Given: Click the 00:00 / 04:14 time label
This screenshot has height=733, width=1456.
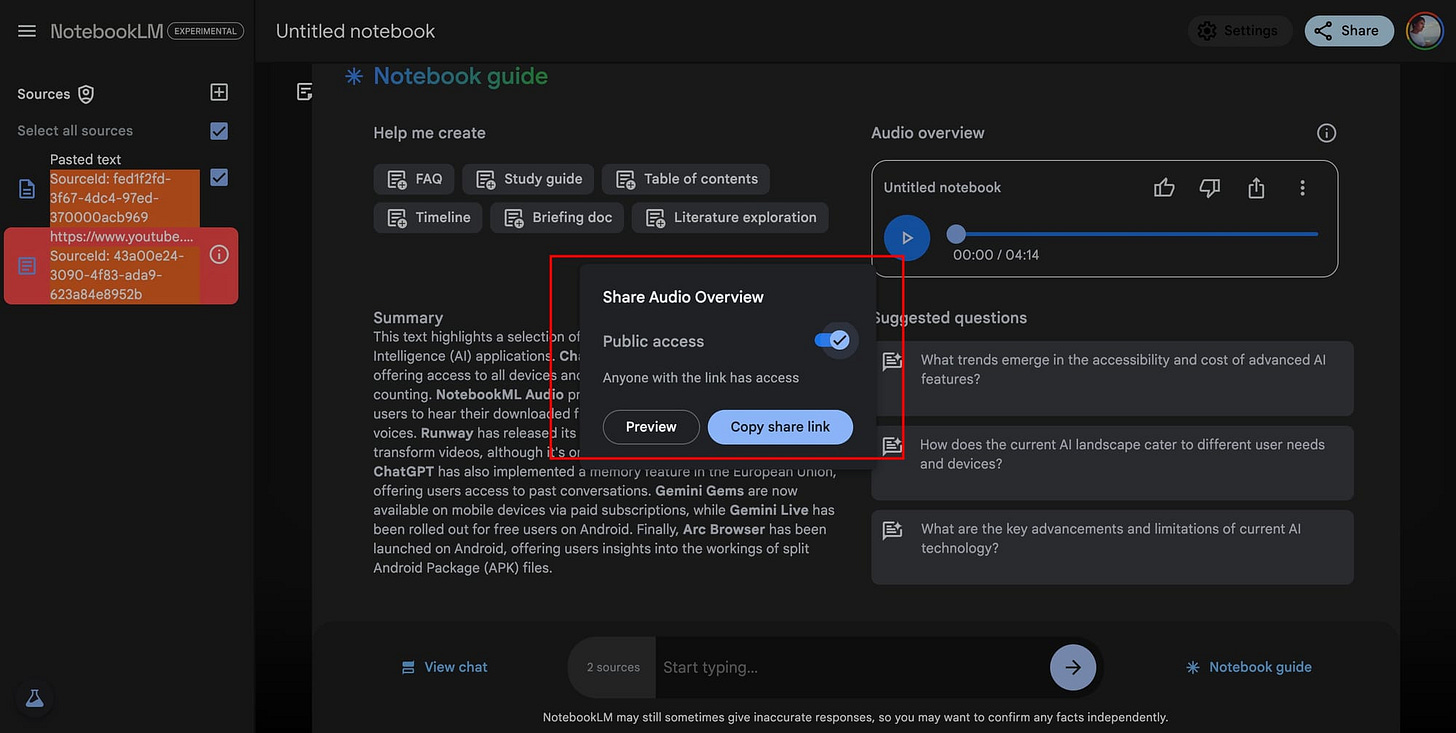Looking at the screenshot, I should [996, 255].
